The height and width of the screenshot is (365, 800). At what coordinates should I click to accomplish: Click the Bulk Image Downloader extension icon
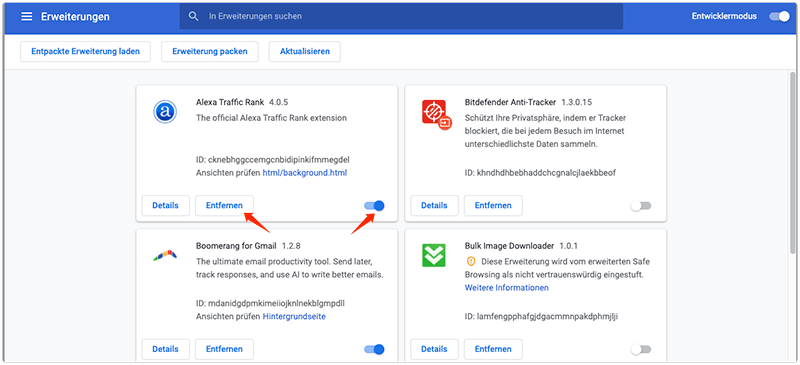click(x=434, y=255)
